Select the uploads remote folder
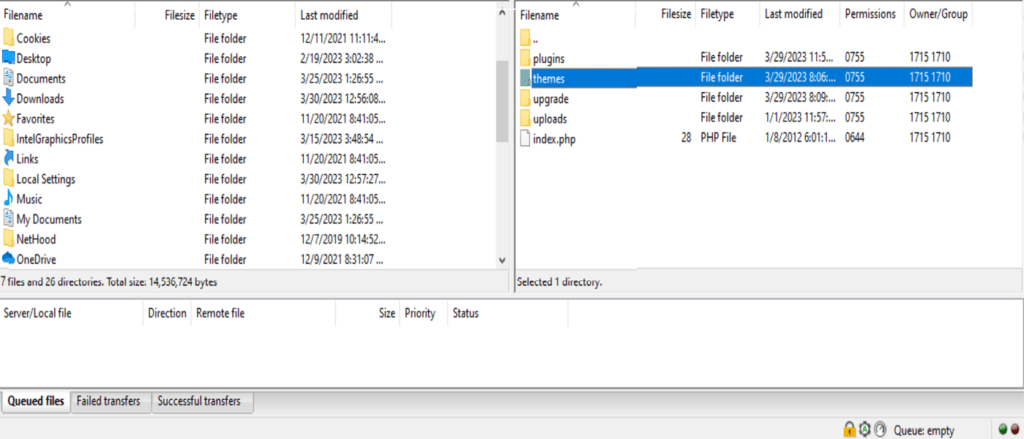The height and width of the screenshot is (439, 1024). [x=746, y=118]
